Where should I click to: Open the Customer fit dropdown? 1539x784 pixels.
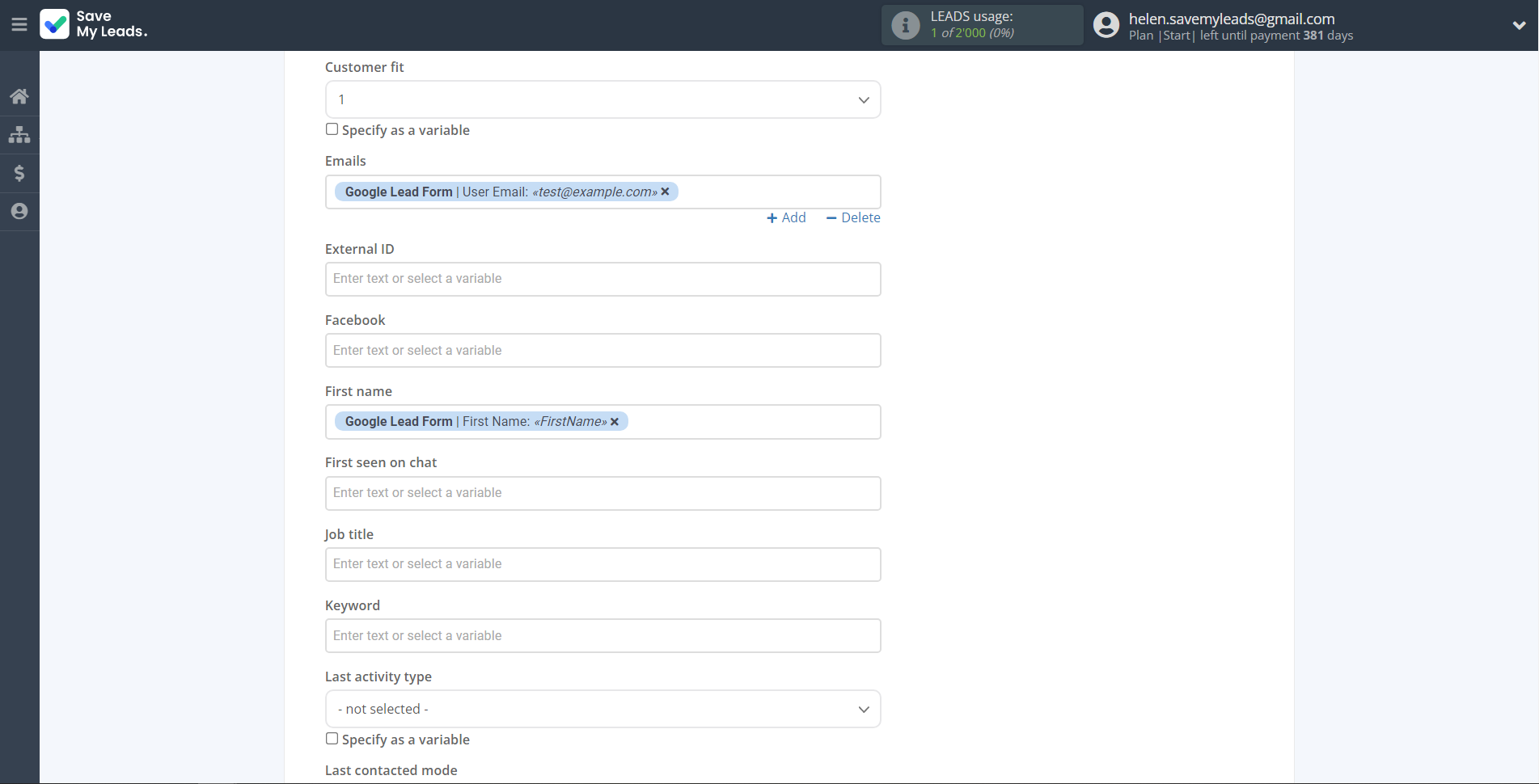click(602, 99)
